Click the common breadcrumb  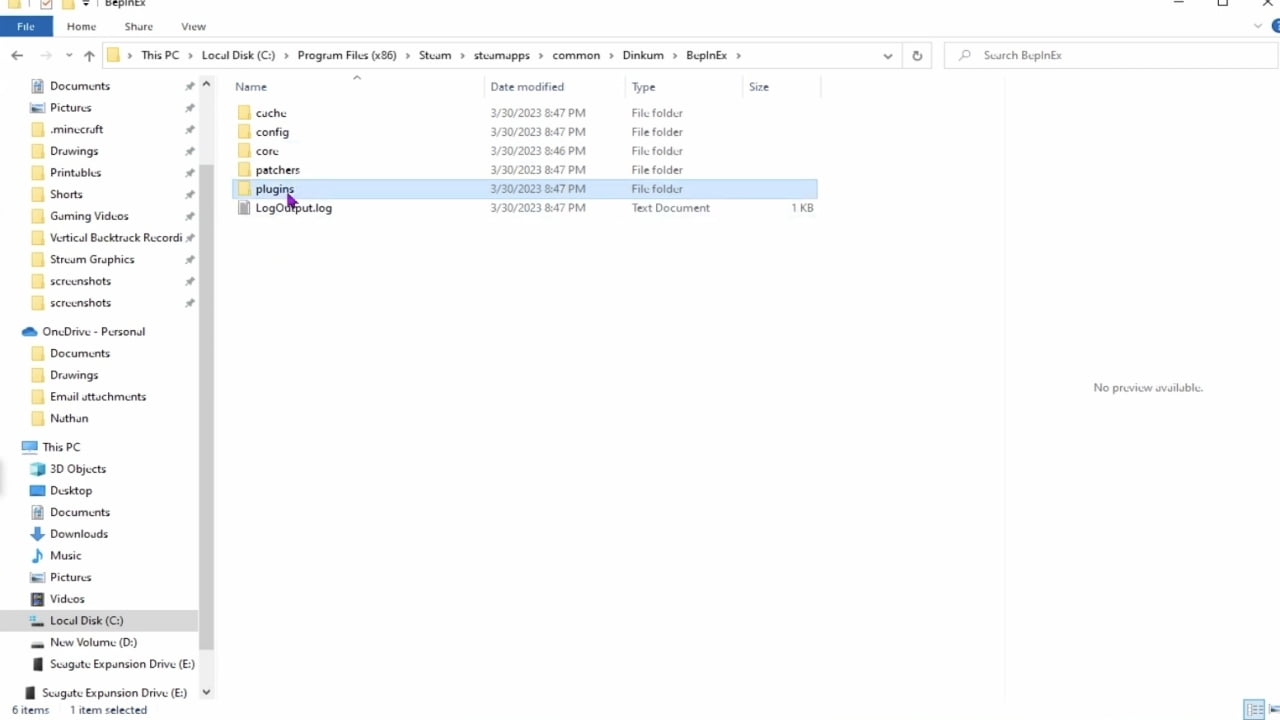pos(576,55)
